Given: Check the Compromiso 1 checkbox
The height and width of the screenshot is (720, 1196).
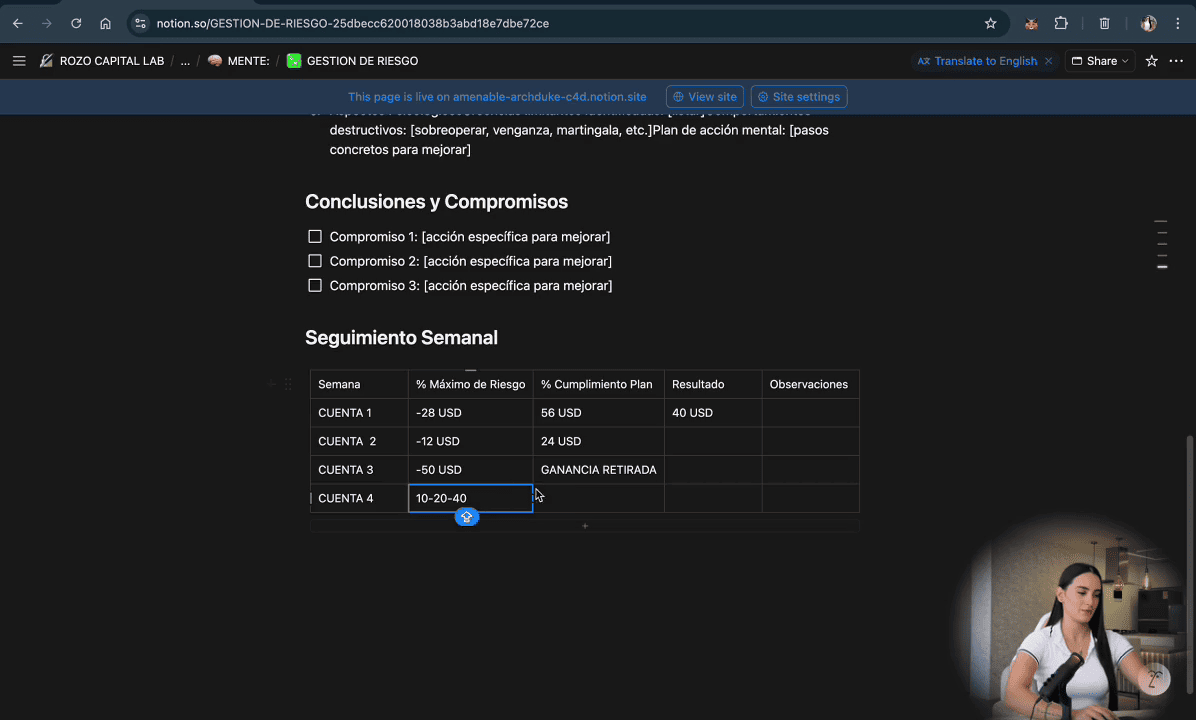Looking at the screenshot, I should 315,237.
